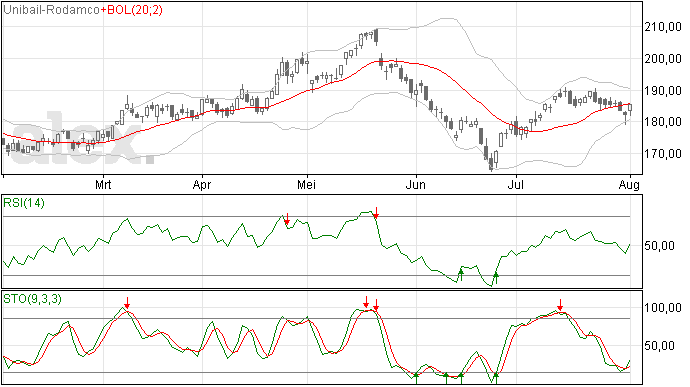Click the 170,00 price axis label

(x=663, y=154)
